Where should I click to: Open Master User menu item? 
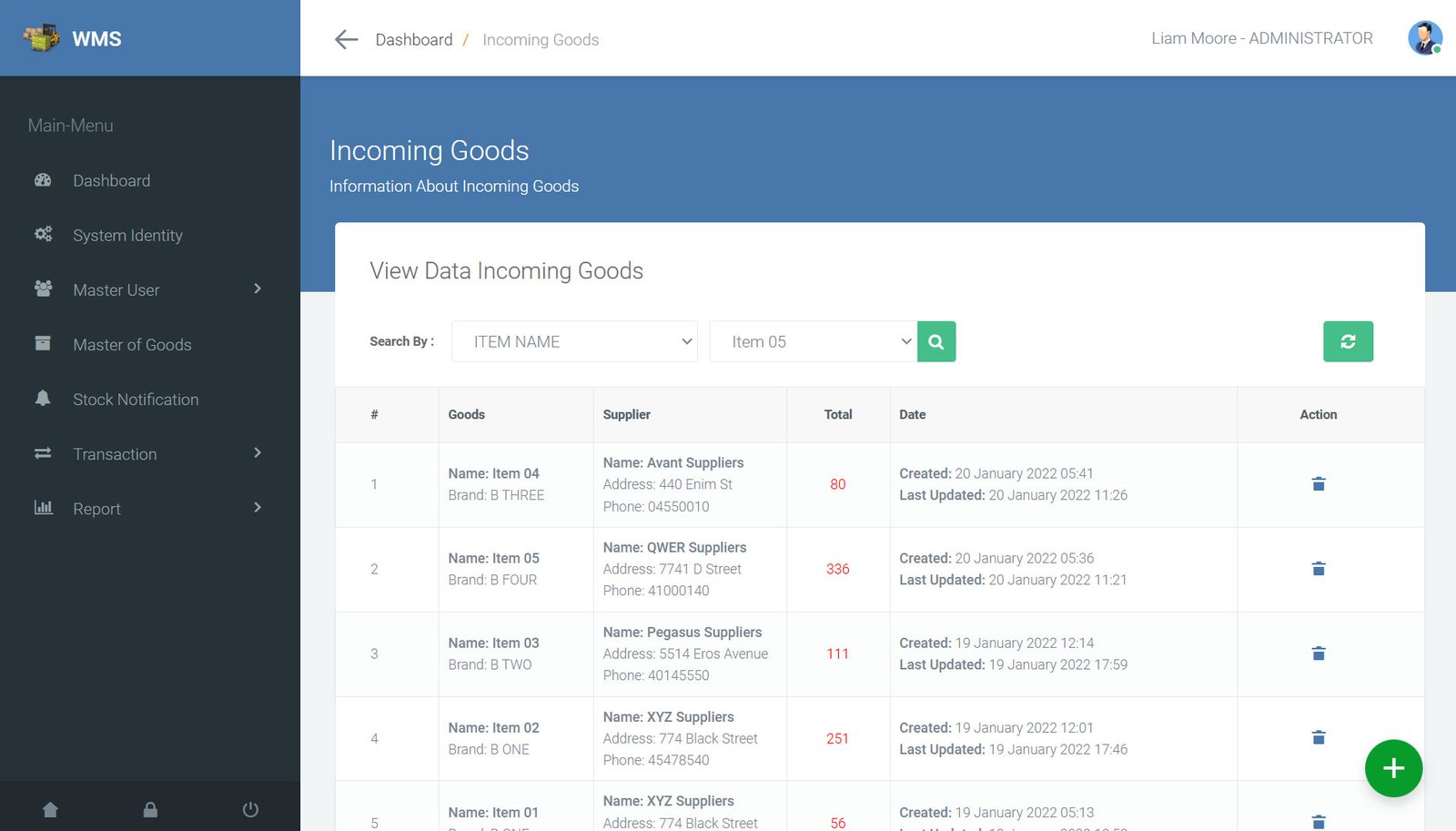point(116,289)
